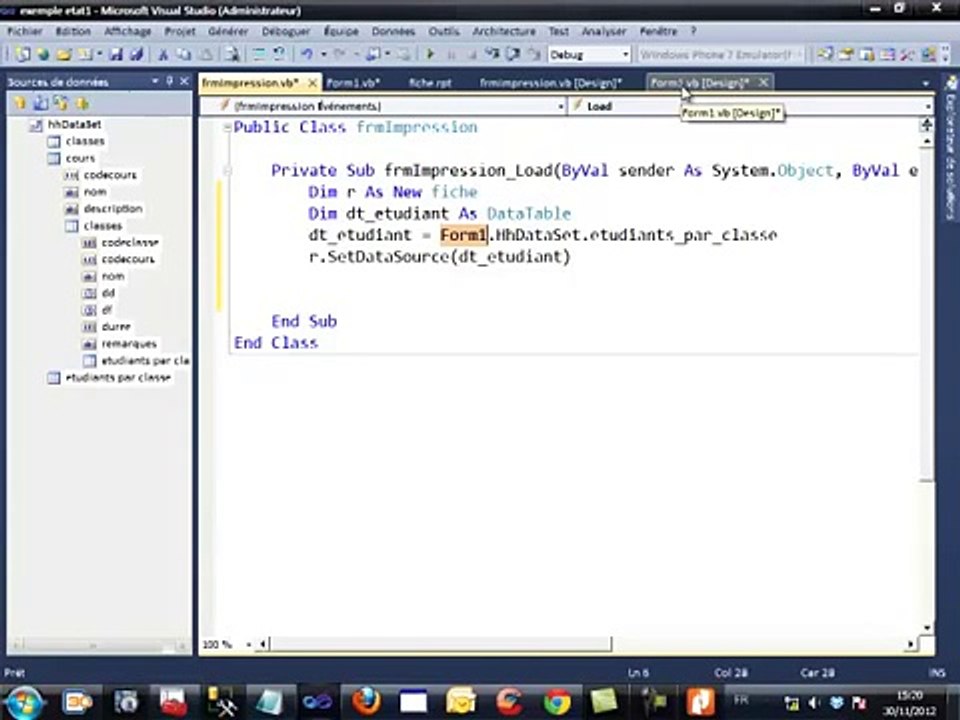Click the Properties Window toolbar icon
This screenshot has width=960, height=720.
[x=846, y=54]
